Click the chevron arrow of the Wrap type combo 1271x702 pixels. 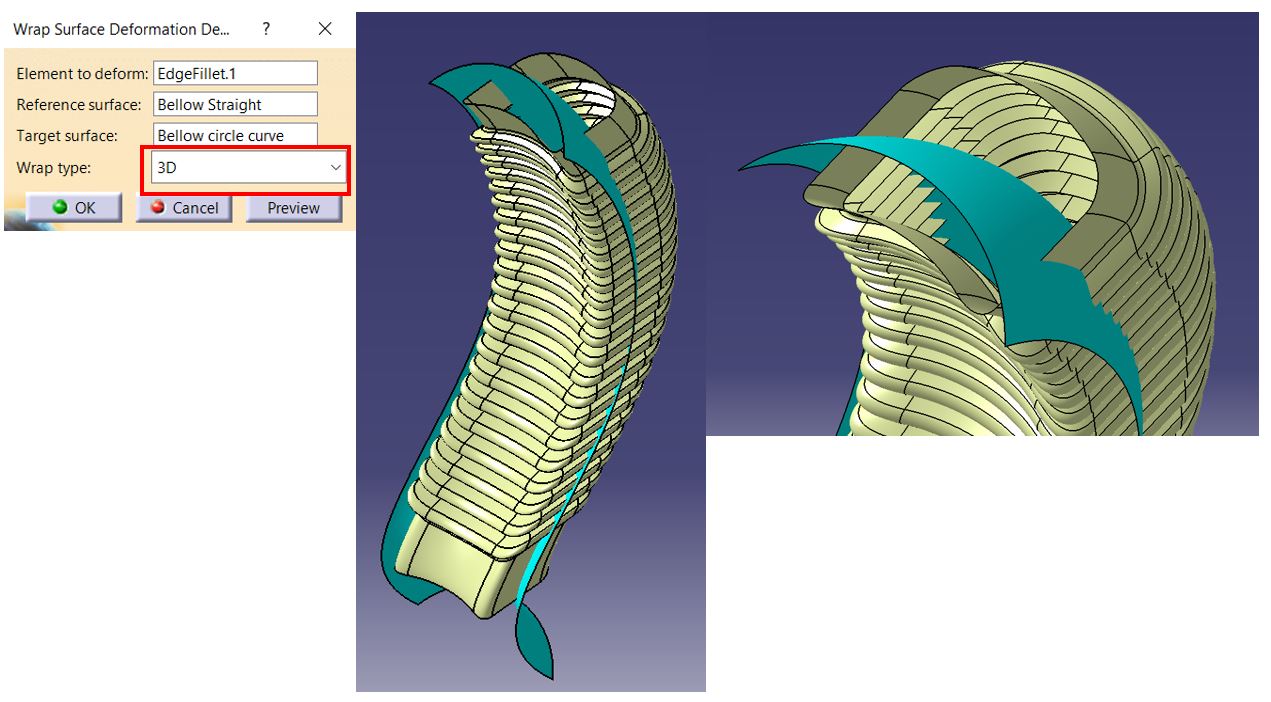(336, 167)
